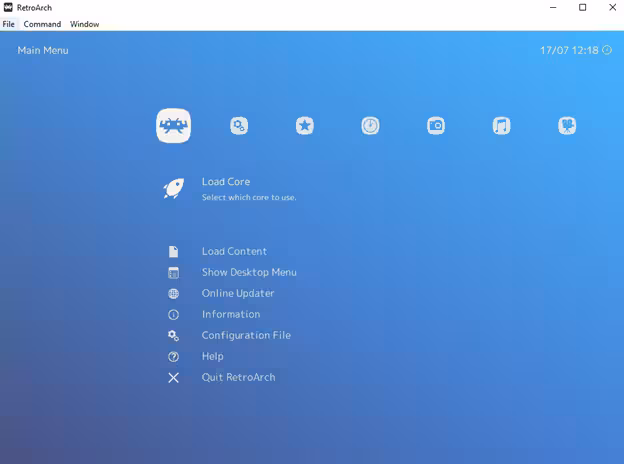Open the Online Updater entry

(238, 294)
